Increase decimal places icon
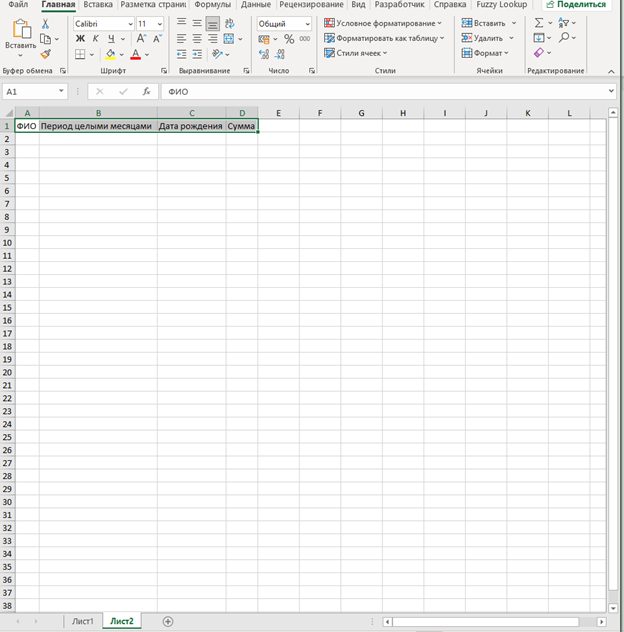This screenshot has height=632, width=624. click(x=264, y=54)
